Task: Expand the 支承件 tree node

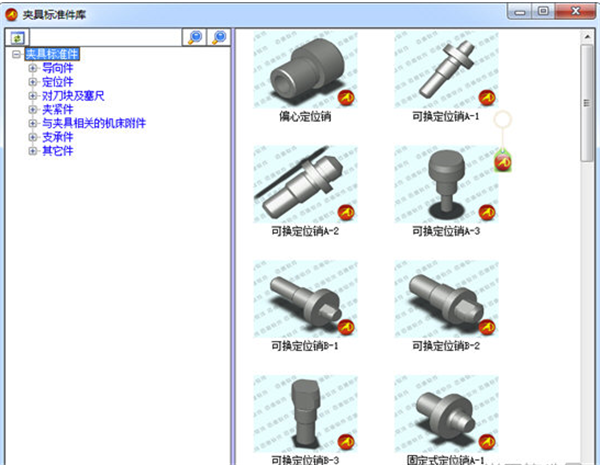Action: click(x=33, y=137)
